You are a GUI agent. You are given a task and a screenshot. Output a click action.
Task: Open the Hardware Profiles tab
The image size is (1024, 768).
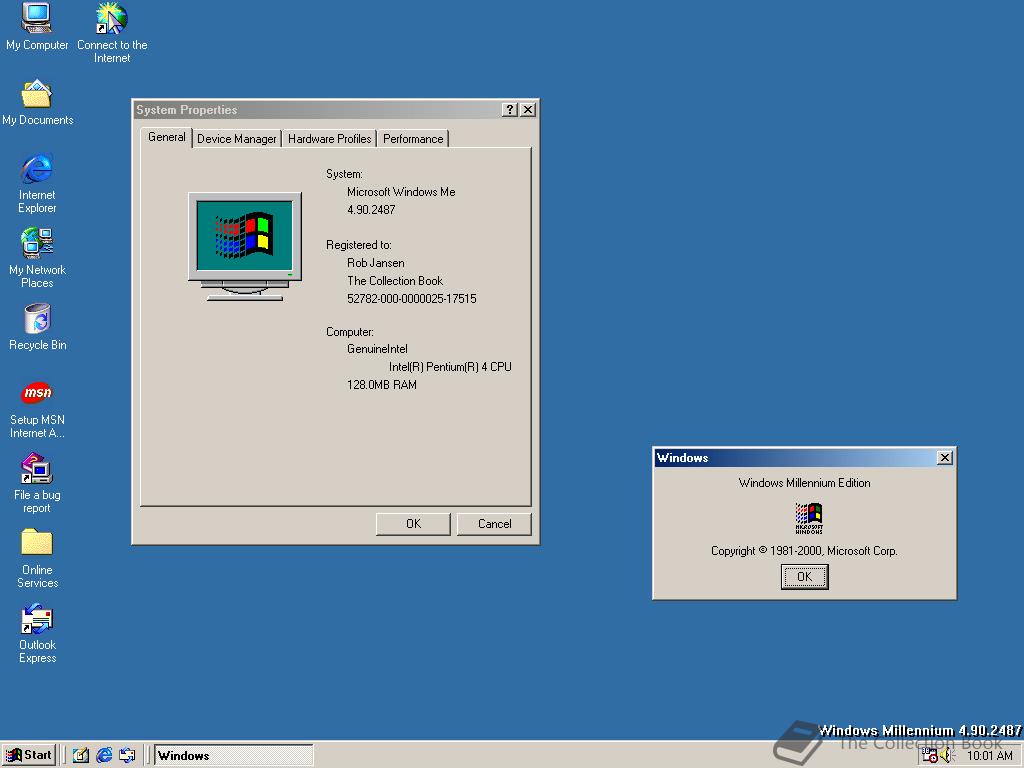[x=329, y=138]
